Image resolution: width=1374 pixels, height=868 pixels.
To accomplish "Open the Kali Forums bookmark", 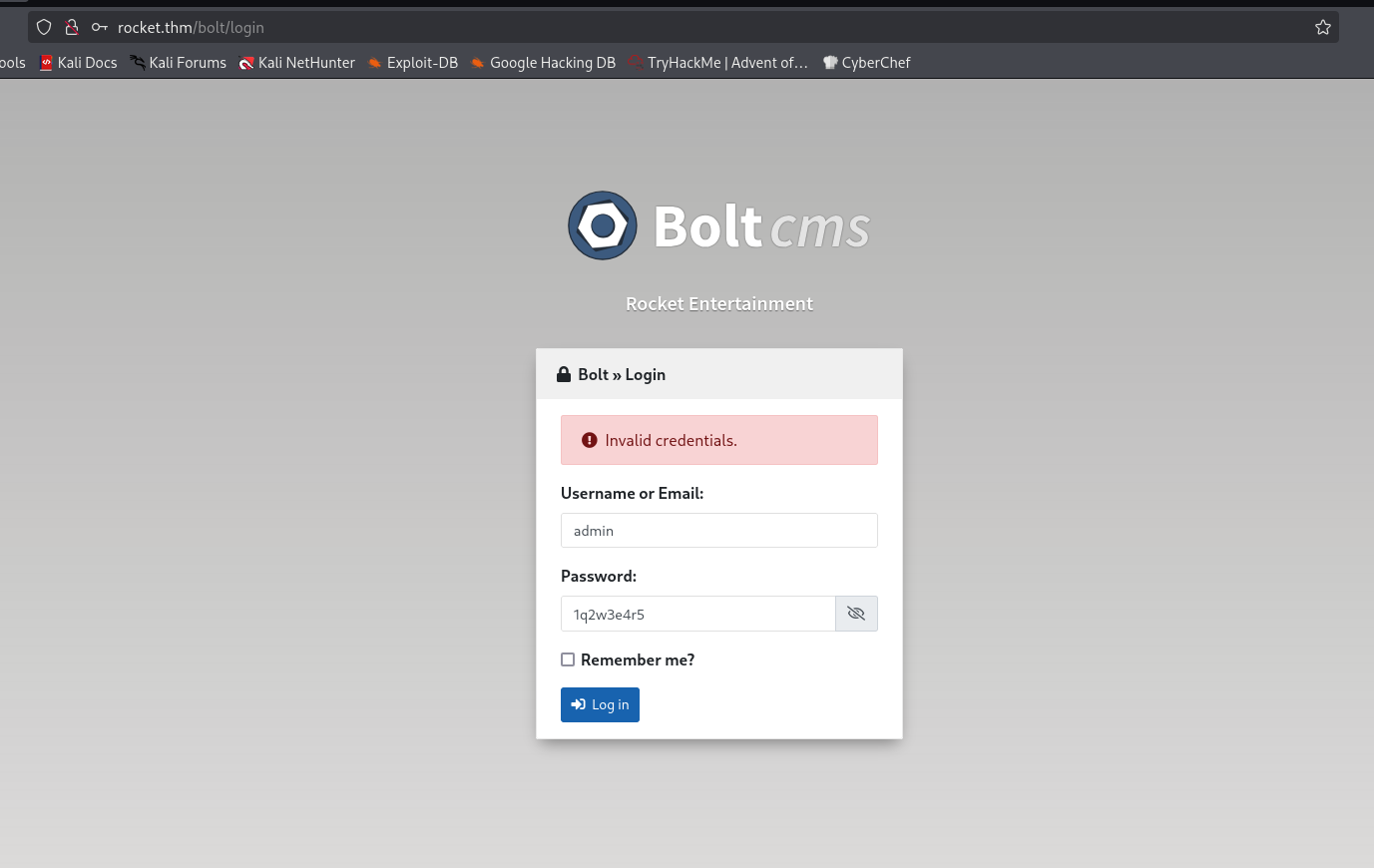I will click(x=178, y=62).
